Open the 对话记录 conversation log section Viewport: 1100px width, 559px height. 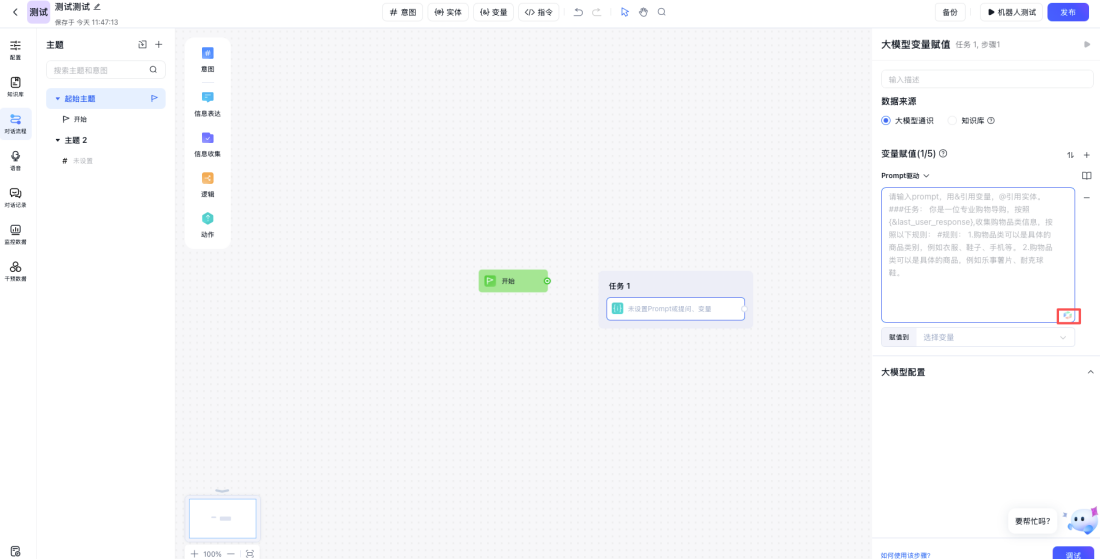[x=15, y=198]
